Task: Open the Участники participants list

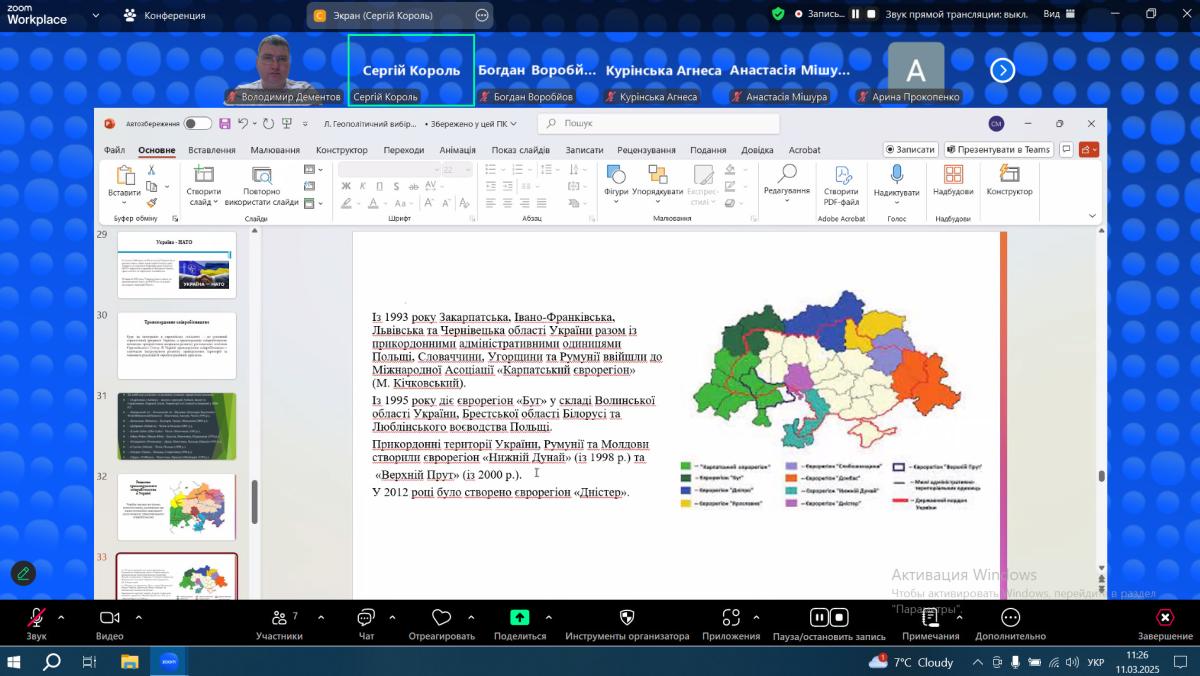Action: (279, 618)
